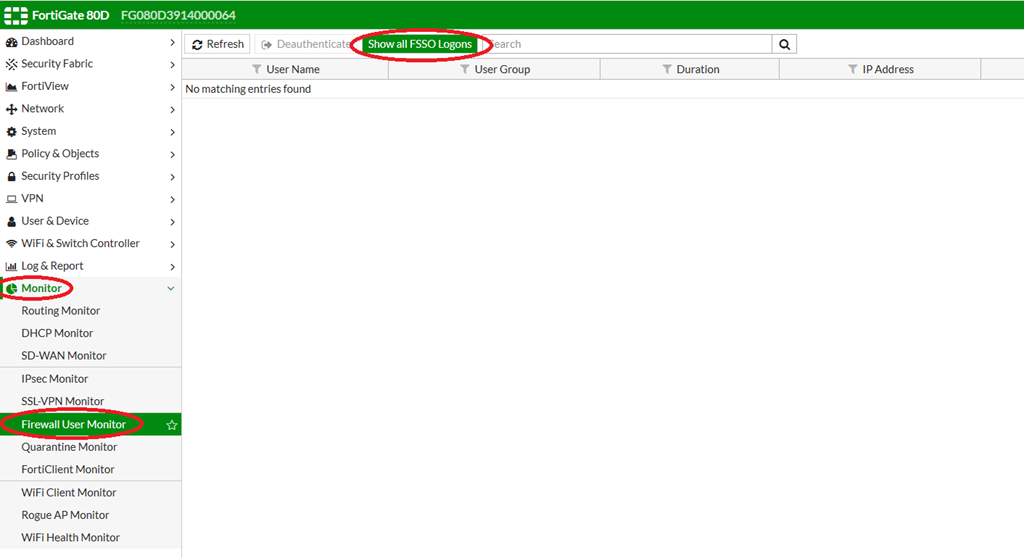This screenshot has width=1024, height=558.
Task: Click the Monitor pie chart icon
Action: coord(11,289)
